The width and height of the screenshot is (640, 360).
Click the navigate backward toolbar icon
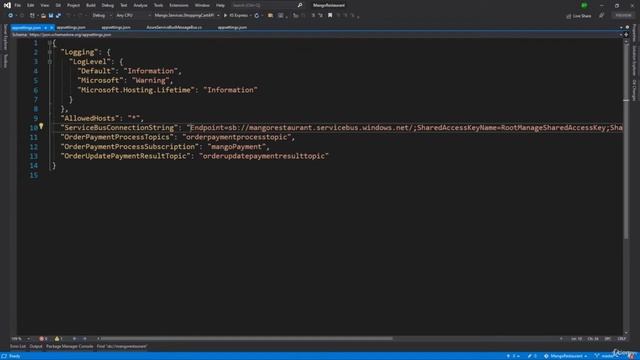tap(10, 16)
